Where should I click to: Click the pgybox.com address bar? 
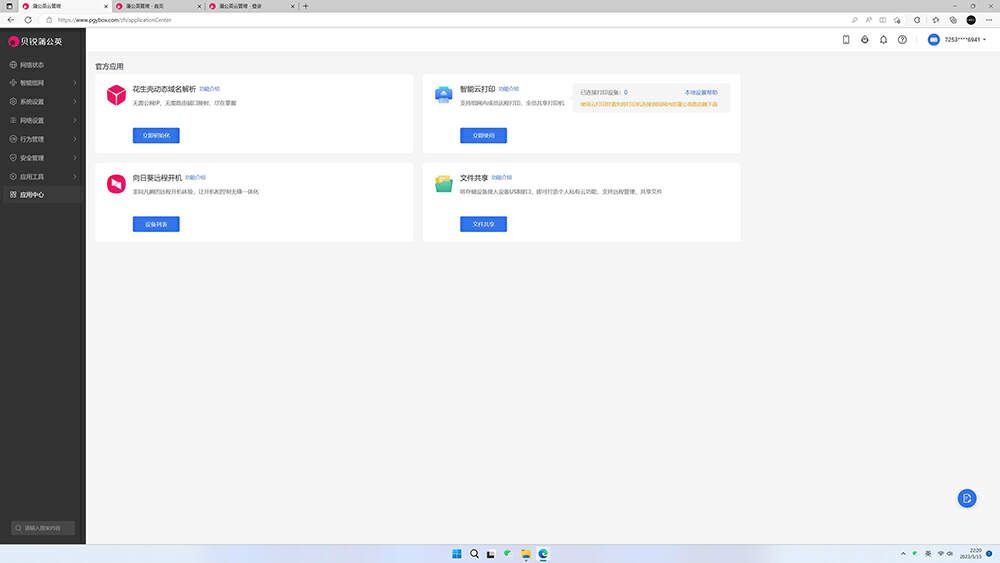point(446,20)
